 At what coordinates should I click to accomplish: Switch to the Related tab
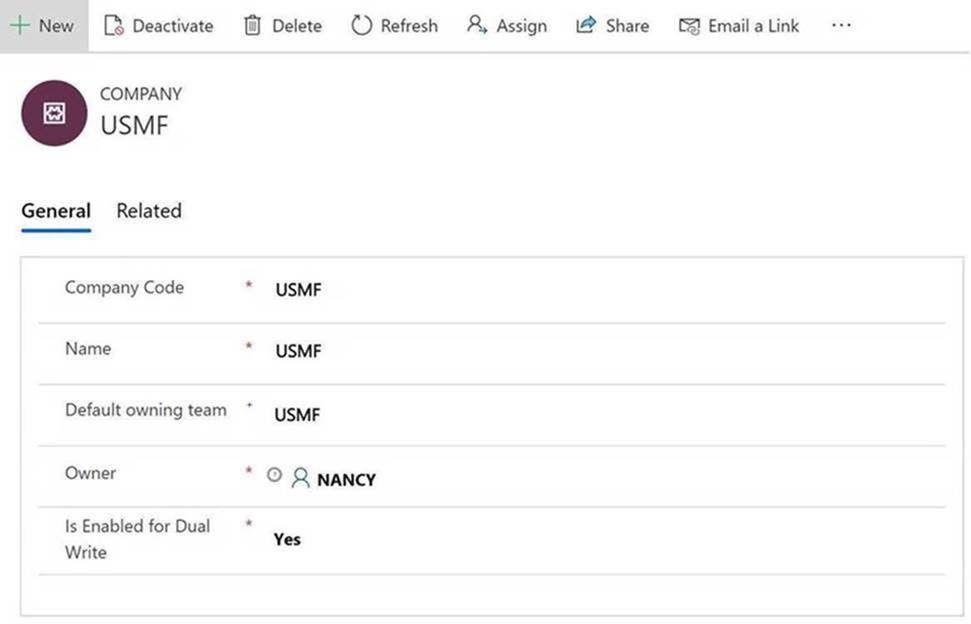point(149,211)
